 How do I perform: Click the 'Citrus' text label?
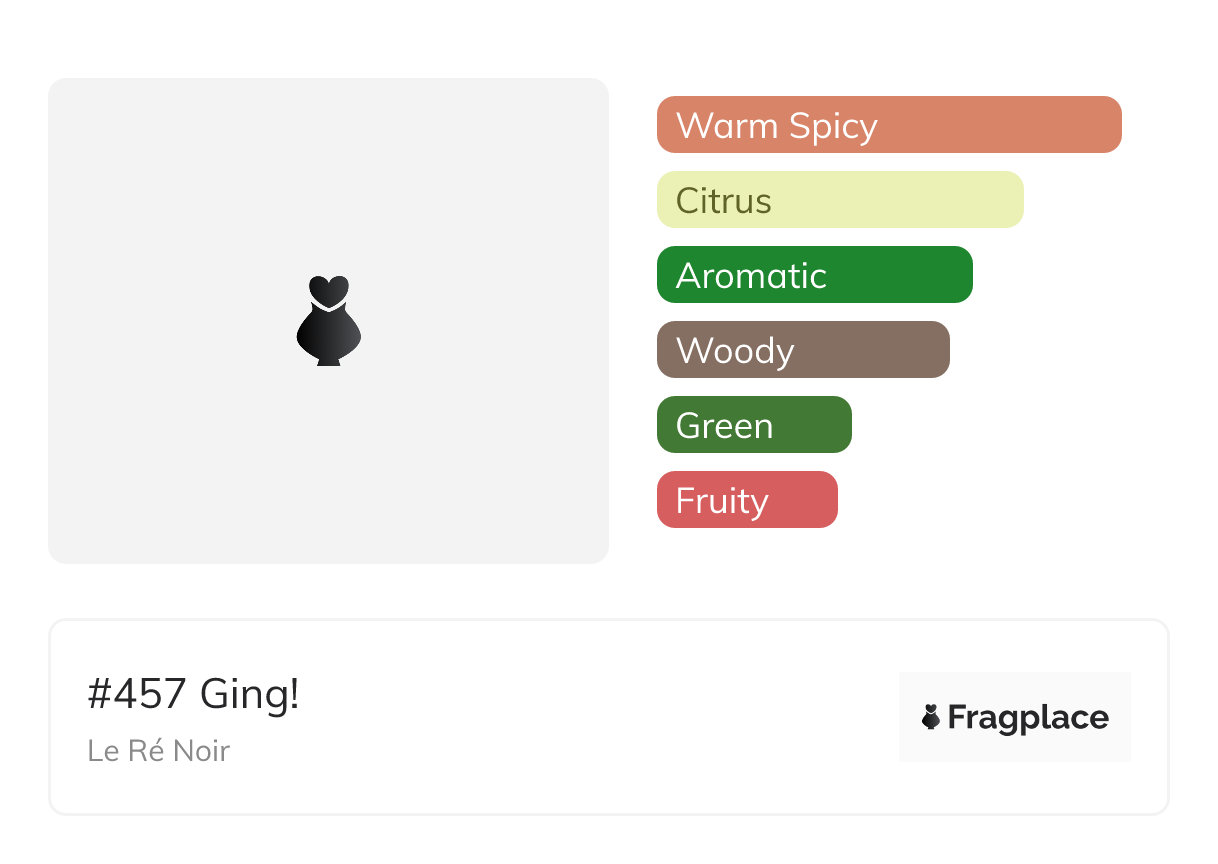click(x=723, y=201)
